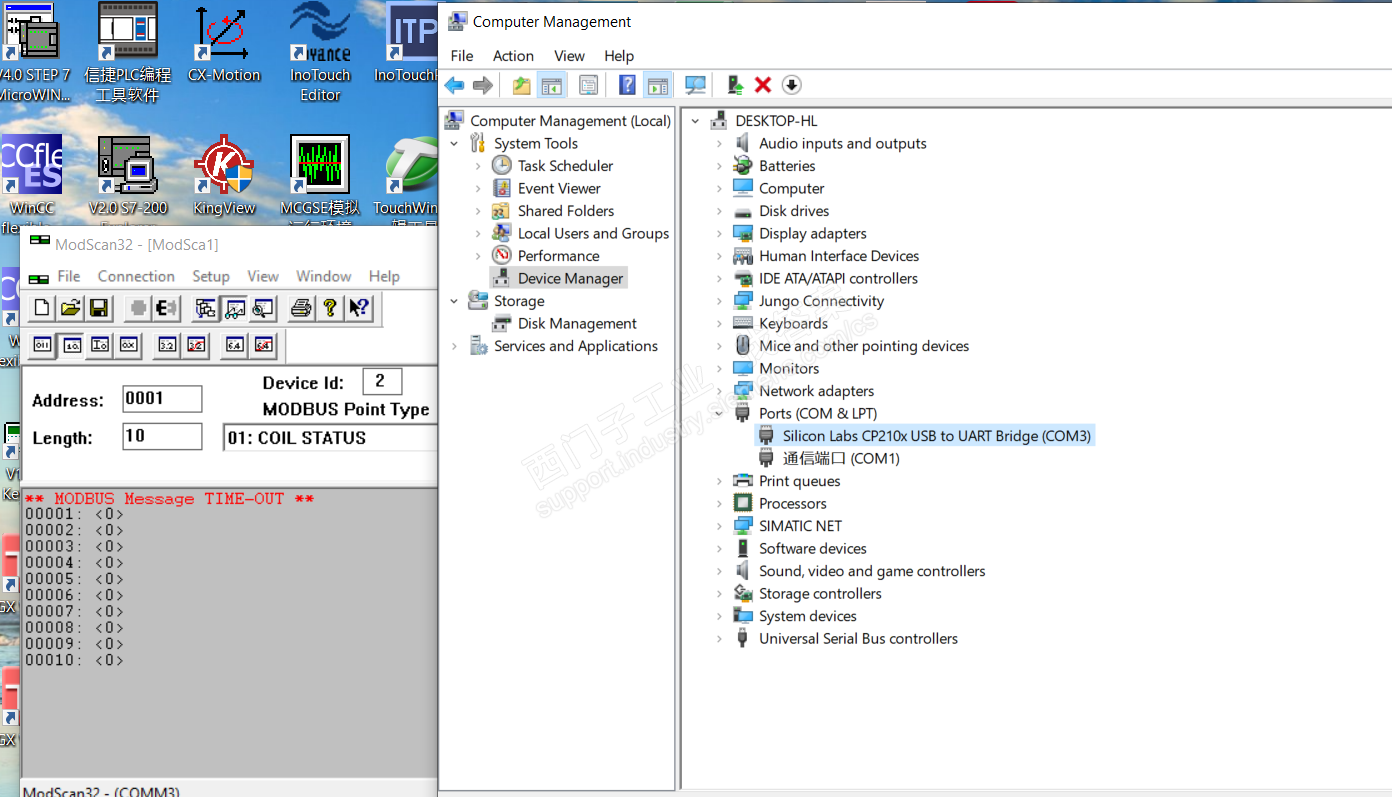This screenshot has height=797, width=1392.
Task: Open the InoTouch Editor desktop shortcut
Action: point(320,53)
